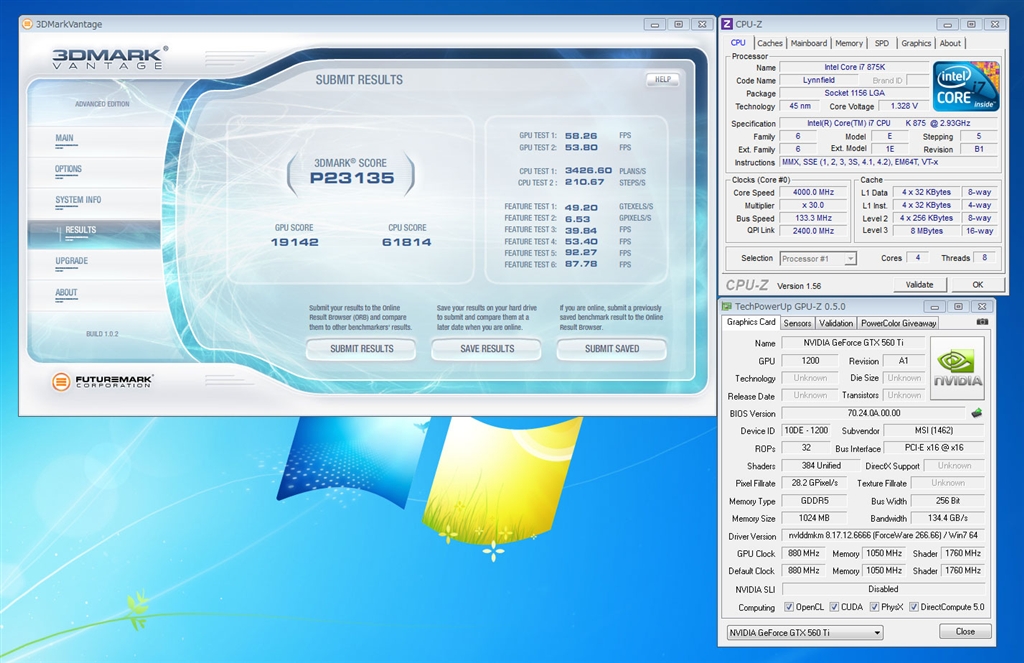
Task: Click the NVIDIA logo in GPU-Z
Action: [957, 369]
